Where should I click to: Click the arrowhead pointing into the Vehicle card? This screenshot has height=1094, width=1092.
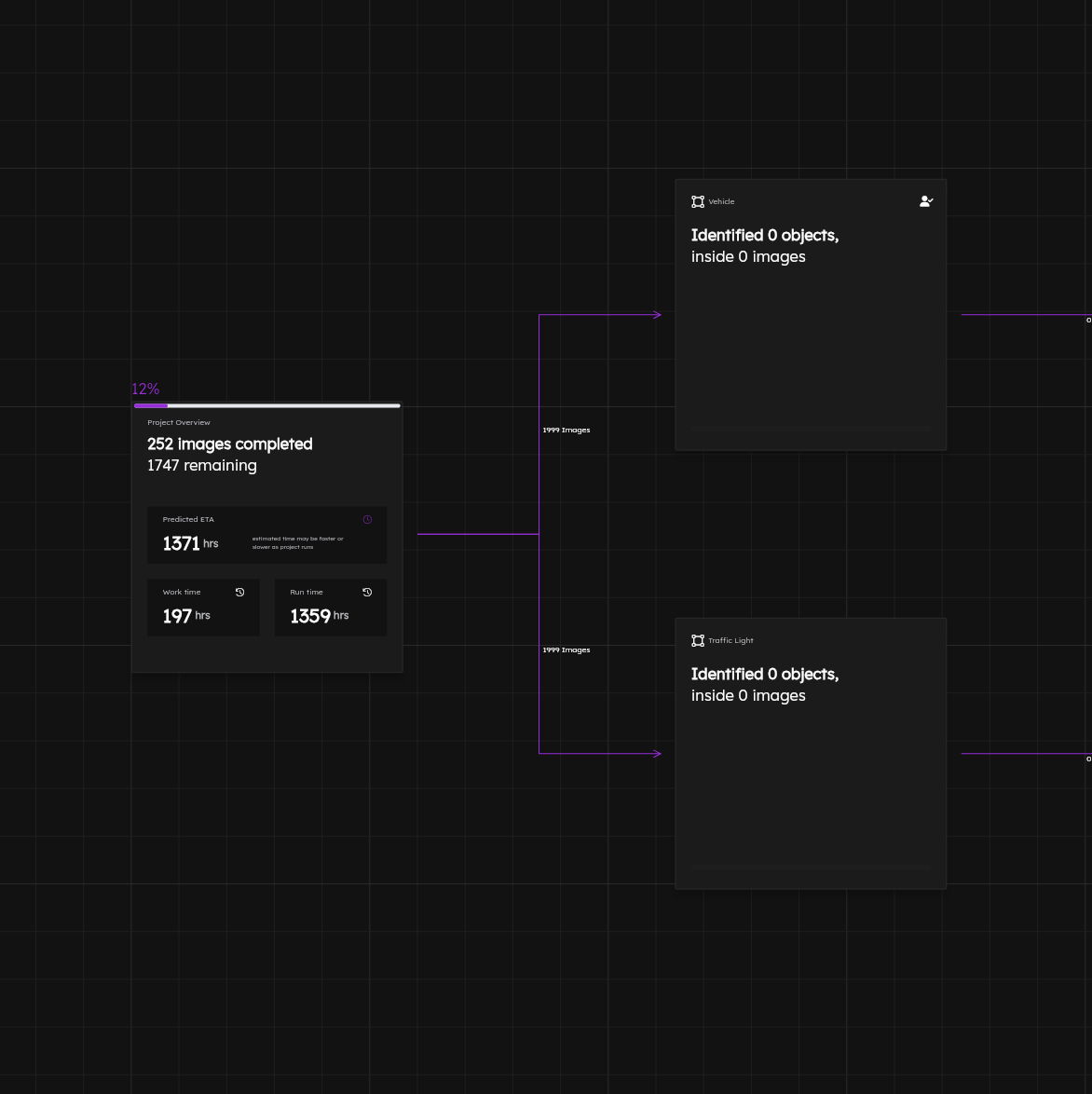pyautogui.click(x=657, y=315)
